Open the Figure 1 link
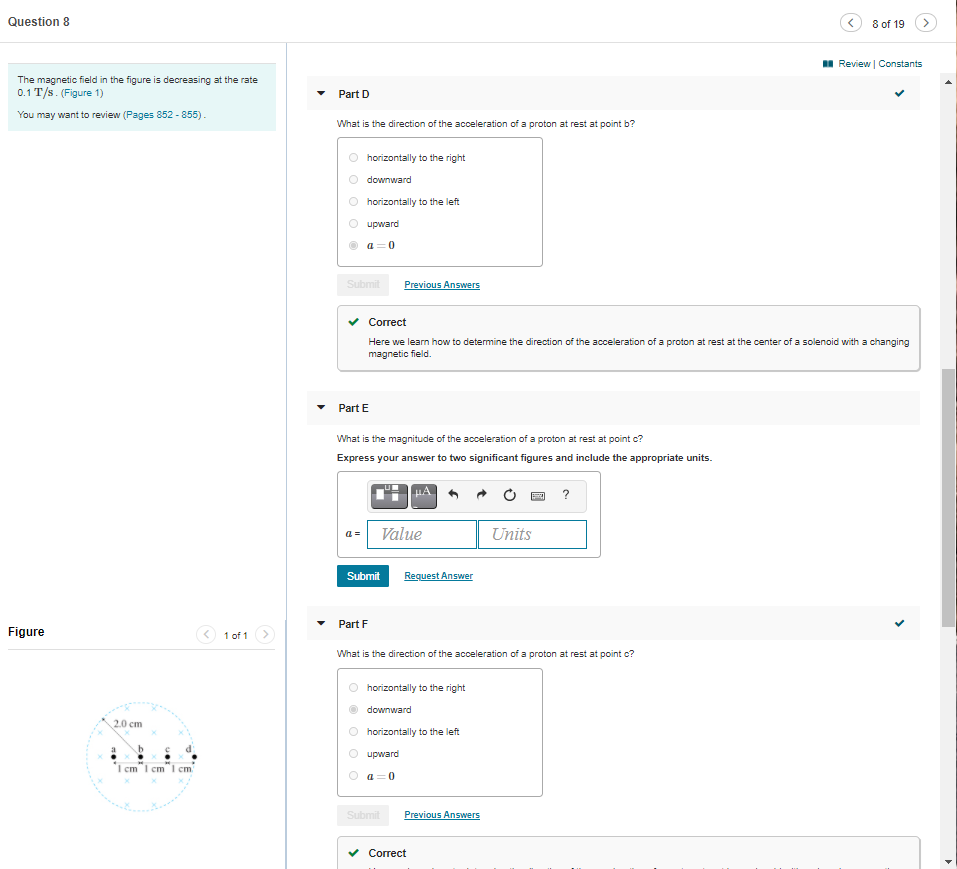The width and height of the screenshot is (957, 869). coord(82,93)
